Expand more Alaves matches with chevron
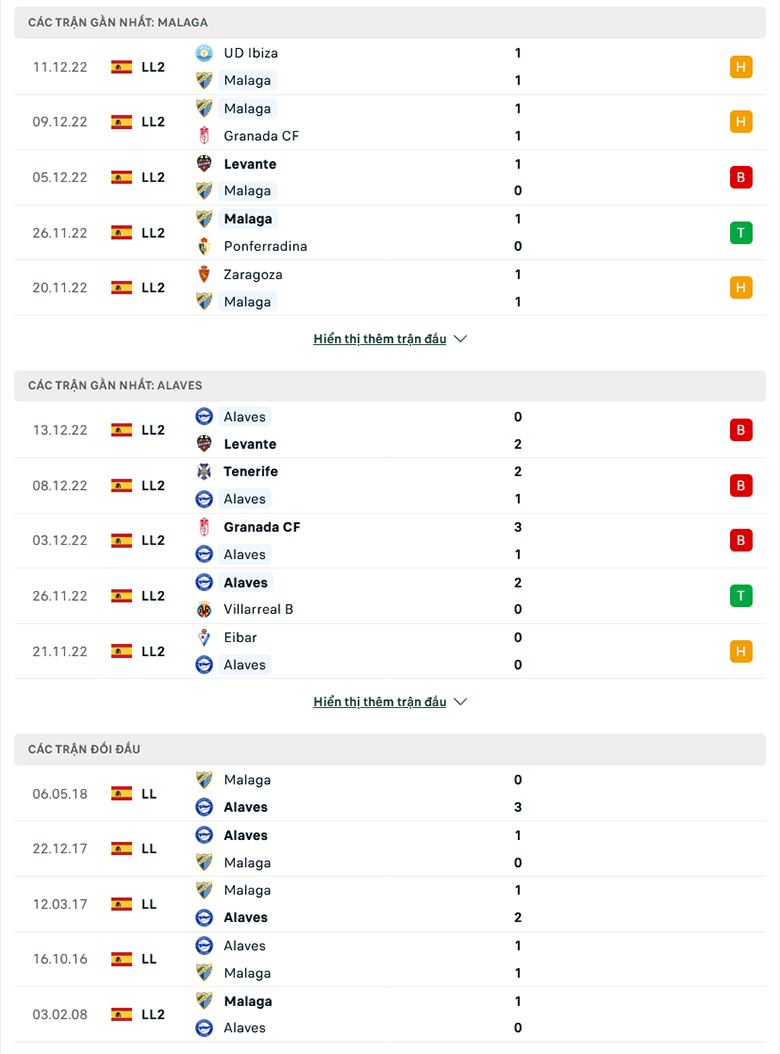 click(x=461, y=702)
